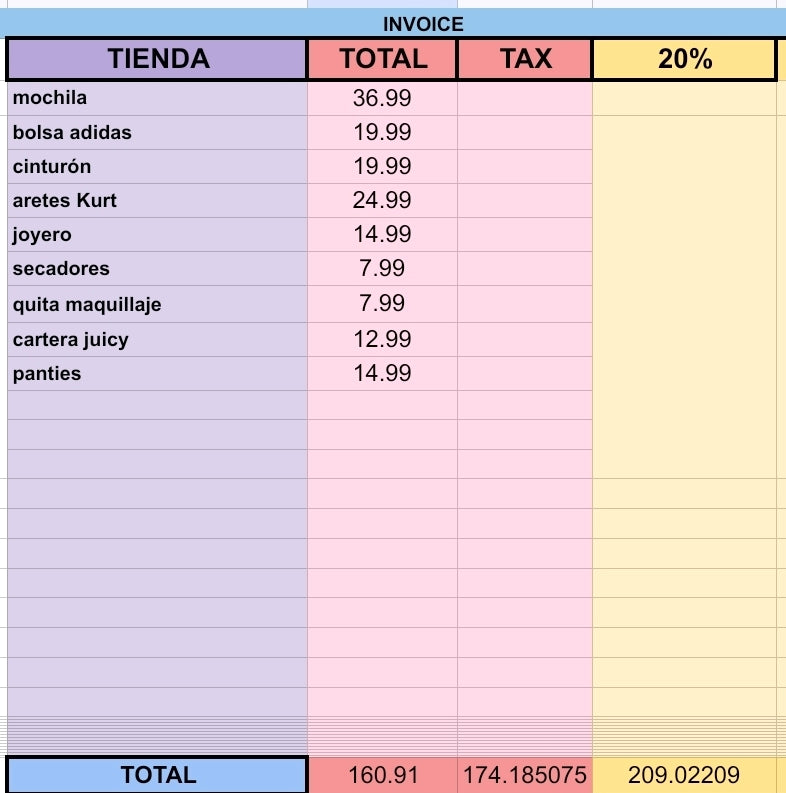Select the TOTAL column header
Viewport: 786px width, 793px height.
[382, 59]
